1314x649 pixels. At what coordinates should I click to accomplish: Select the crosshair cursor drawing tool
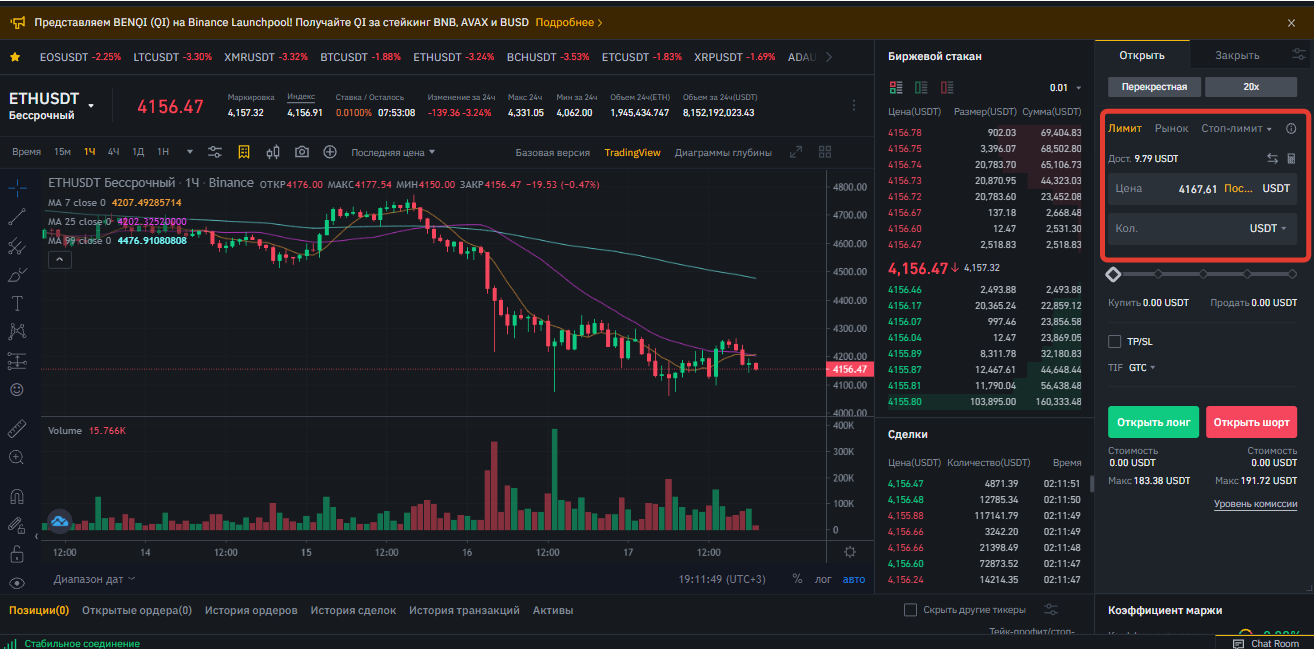[16, 187]
